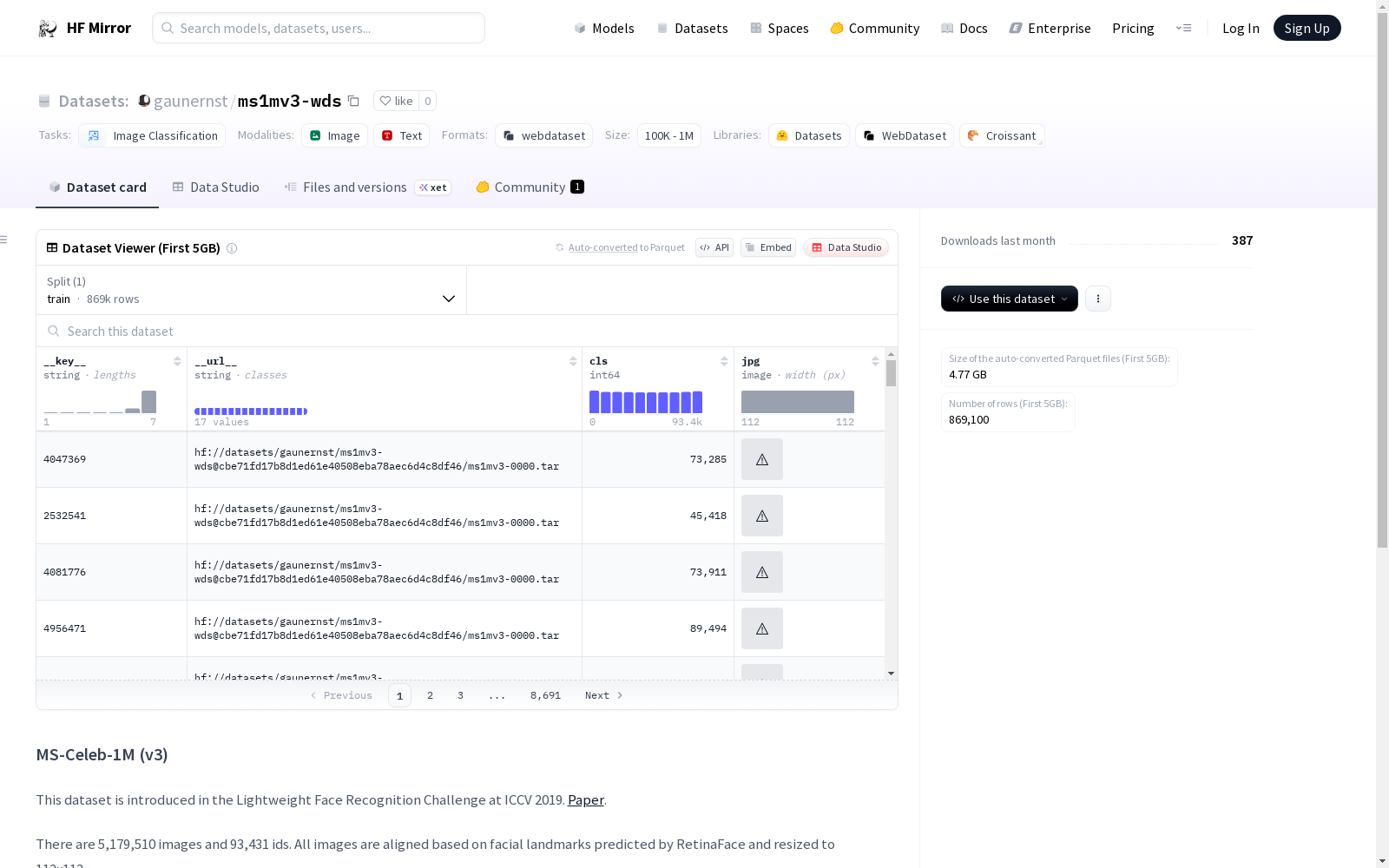Viewport: 1389px width, 868px height.
Task: Open Docs in the top navigation
Action: (964, 29)
